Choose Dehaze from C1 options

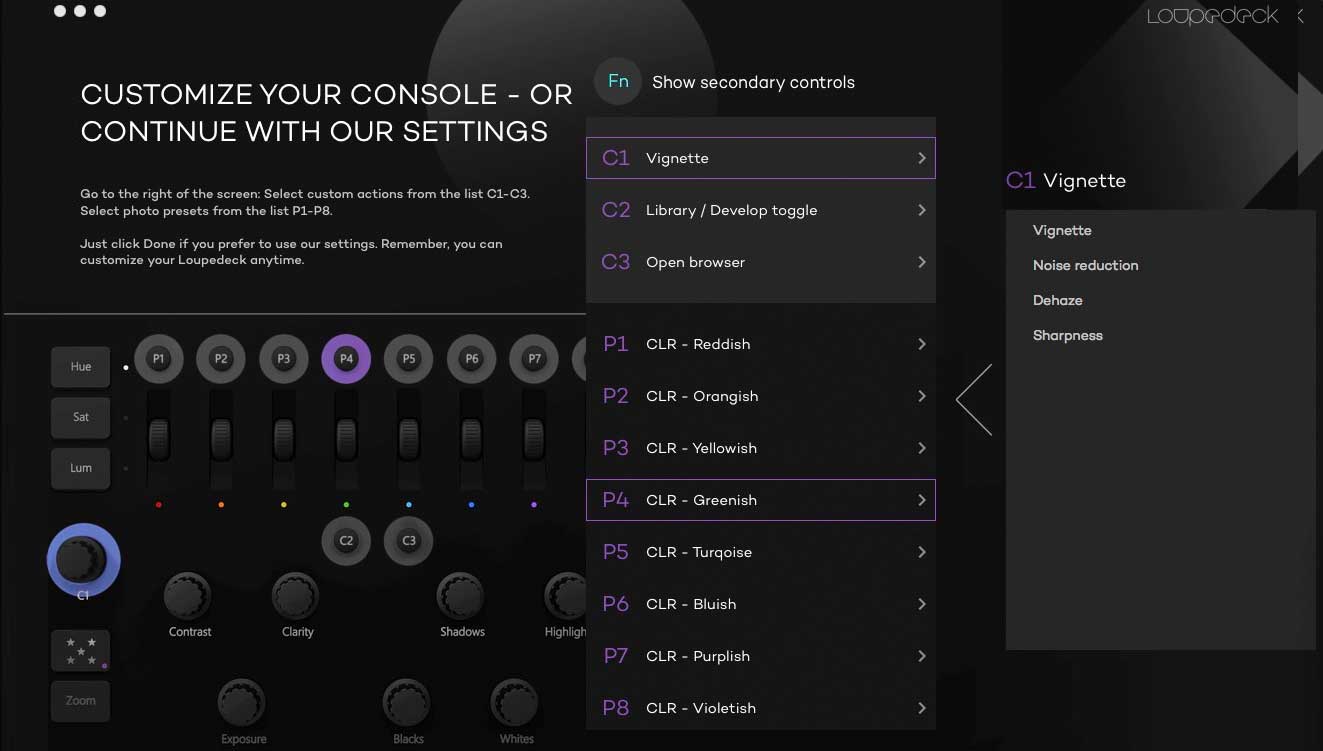coord(1057,300)
